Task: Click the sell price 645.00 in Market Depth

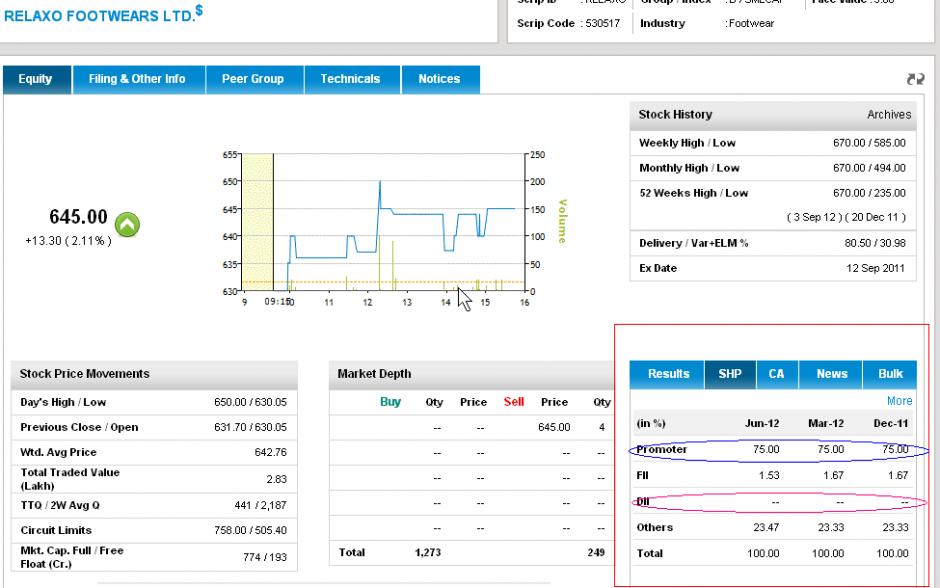Action: 554,428
